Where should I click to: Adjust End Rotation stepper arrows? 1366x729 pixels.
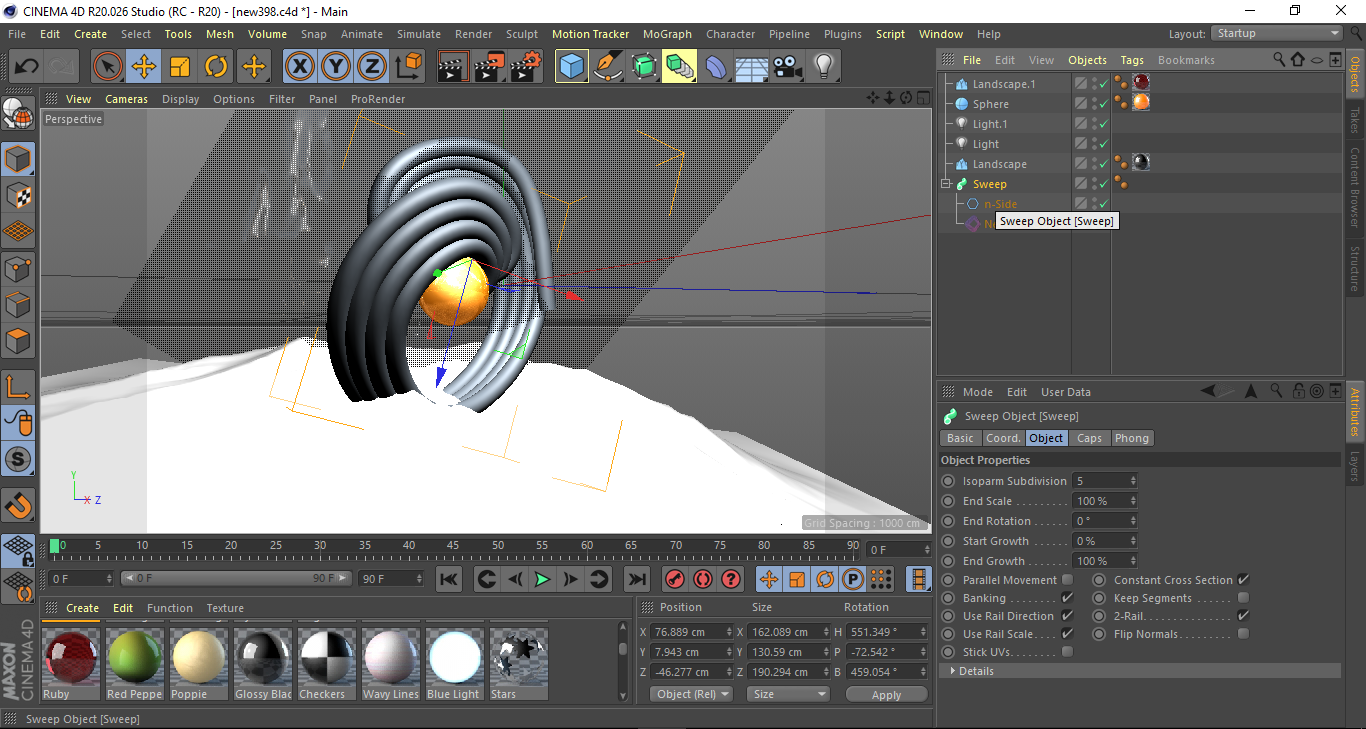(x=1133, y=521)
